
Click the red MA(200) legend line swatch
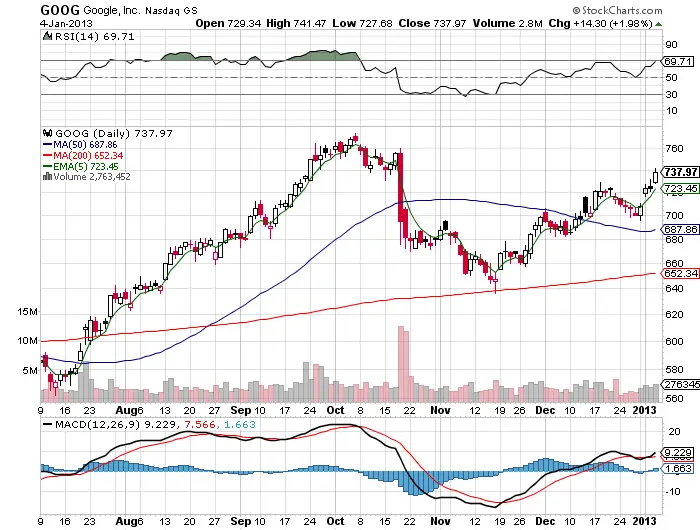(x=47, y=155)
